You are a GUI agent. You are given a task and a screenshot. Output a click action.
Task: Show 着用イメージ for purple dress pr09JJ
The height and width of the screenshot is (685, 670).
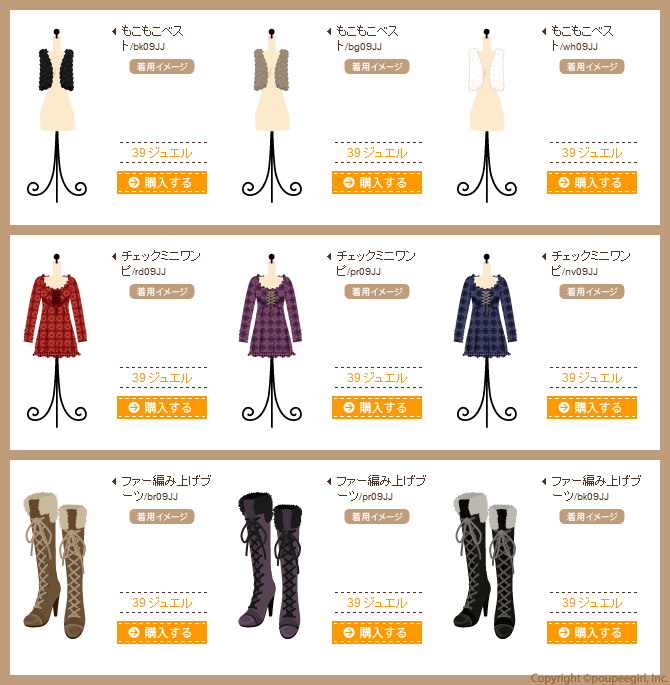[376, 291]
